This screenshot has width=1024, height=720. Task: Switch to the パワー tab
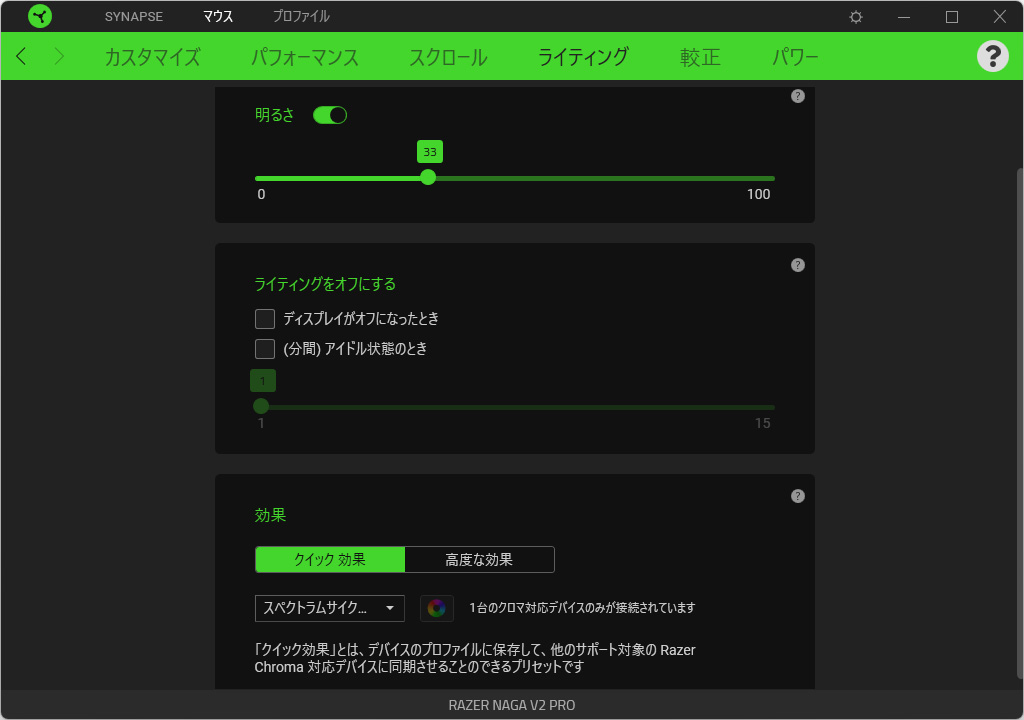(795, 57)
